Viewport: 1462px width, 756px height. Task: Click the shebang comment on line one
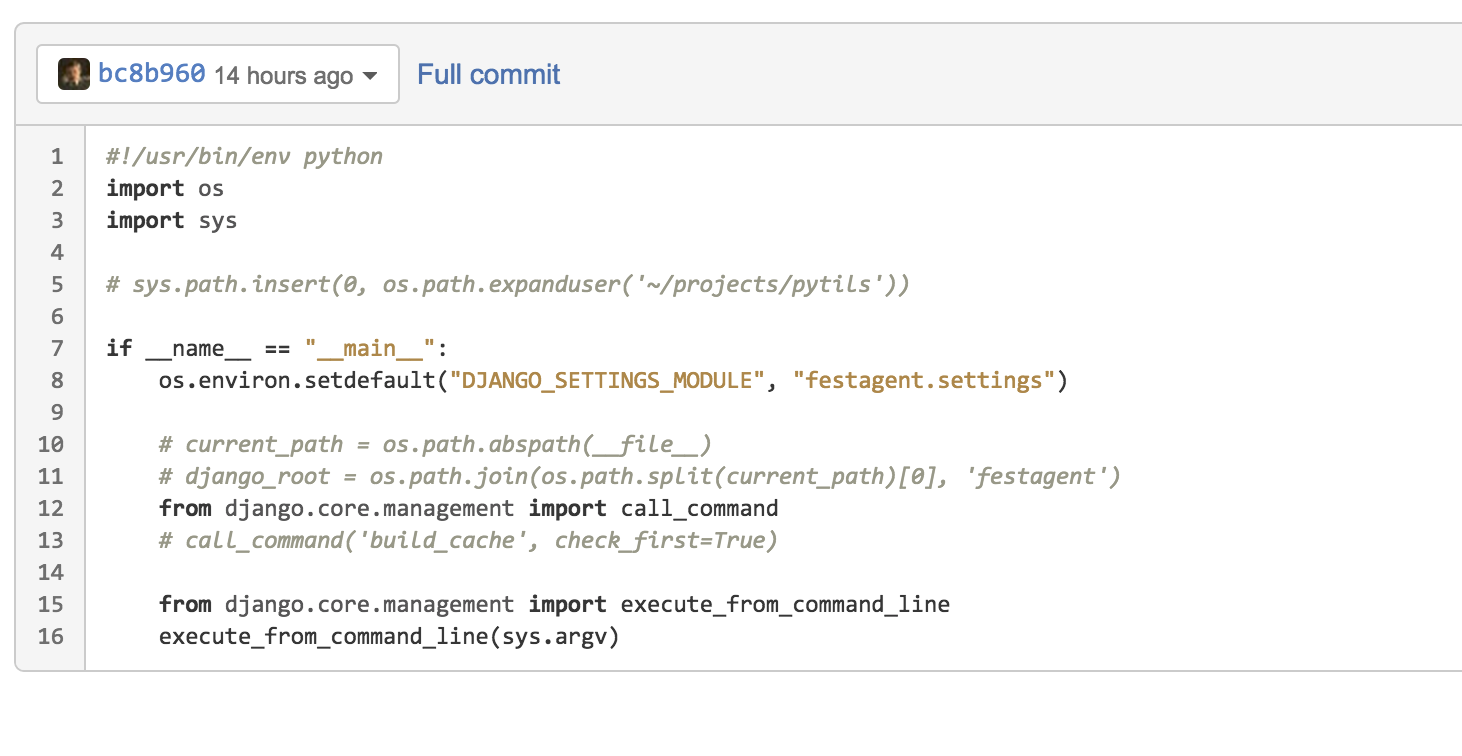coord(244,156)
